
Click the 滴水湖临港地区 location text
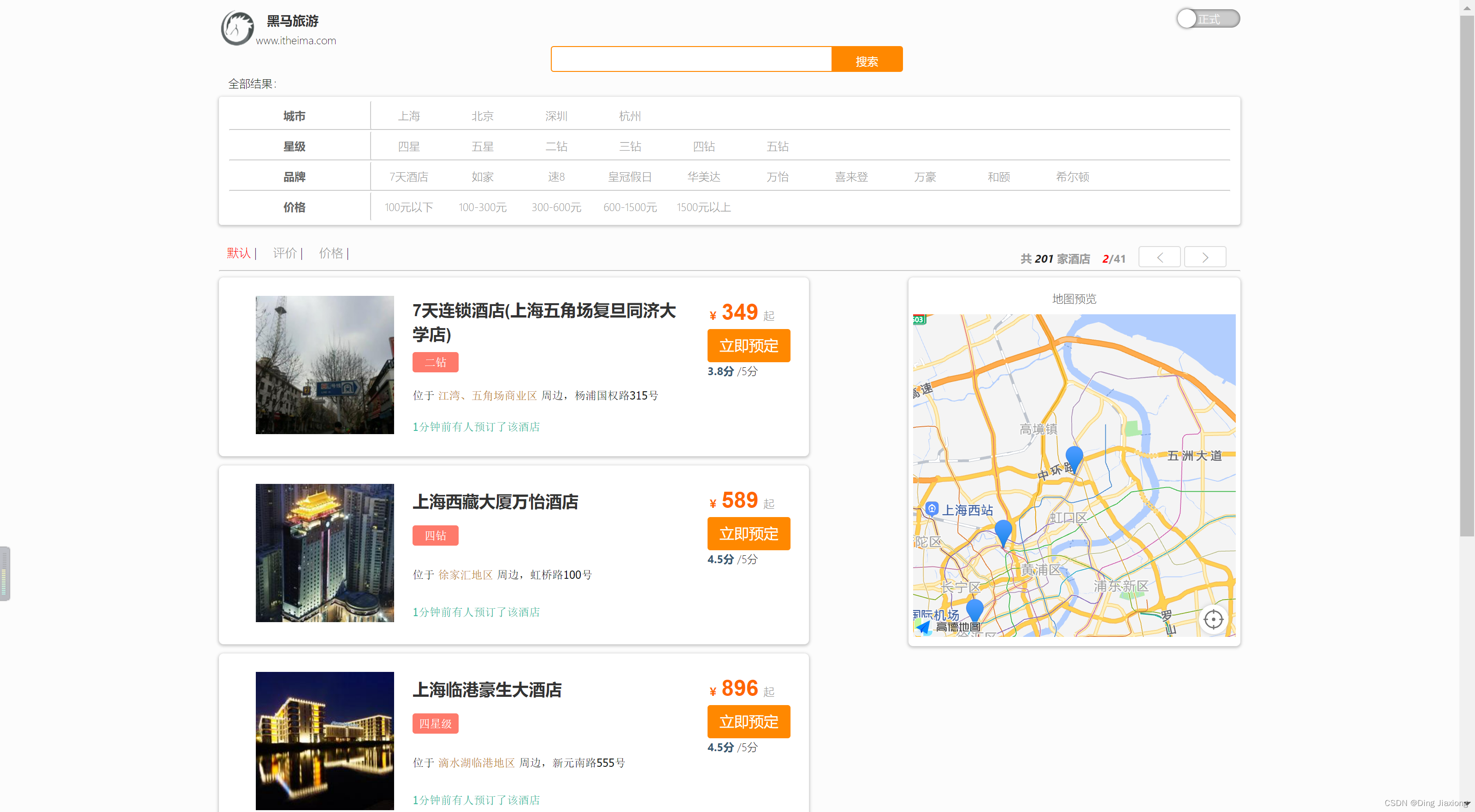pos(477,762)
